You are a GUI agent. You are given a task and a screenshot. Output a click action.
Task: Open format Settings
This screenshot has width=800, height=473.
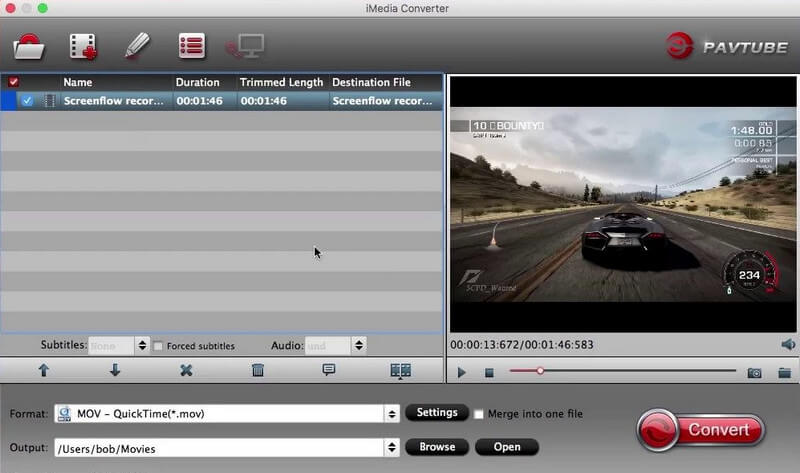437,412
